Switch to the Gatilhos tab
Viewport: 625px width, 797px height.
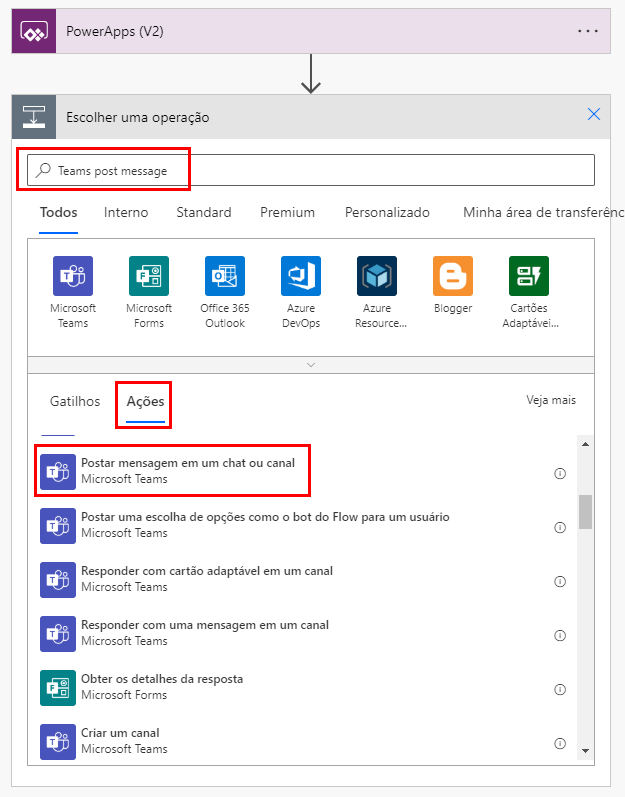pyautogui.click(x=75, y=402)
